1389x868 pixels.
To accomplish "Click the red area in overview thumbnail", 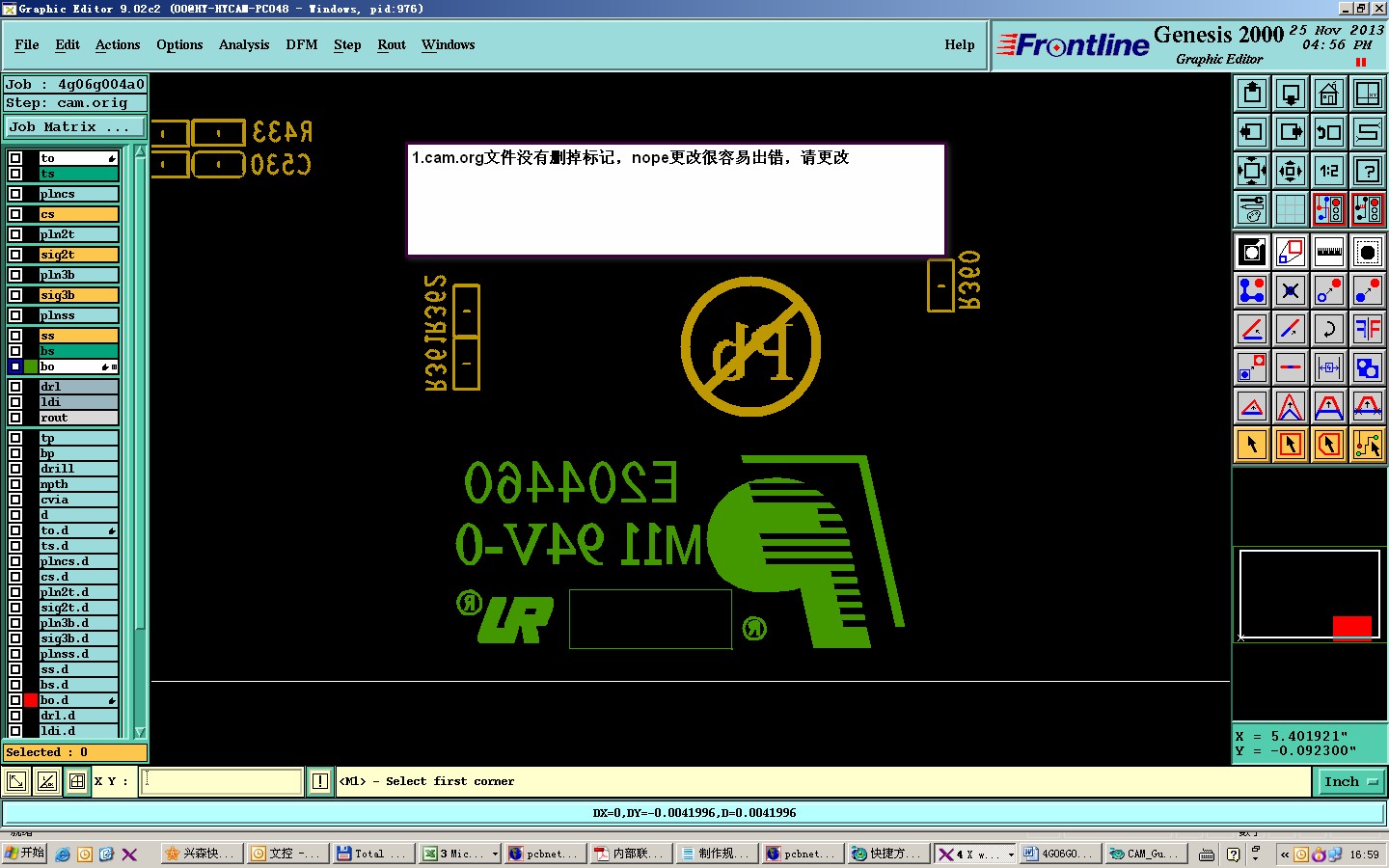I will click(1351, 628).
